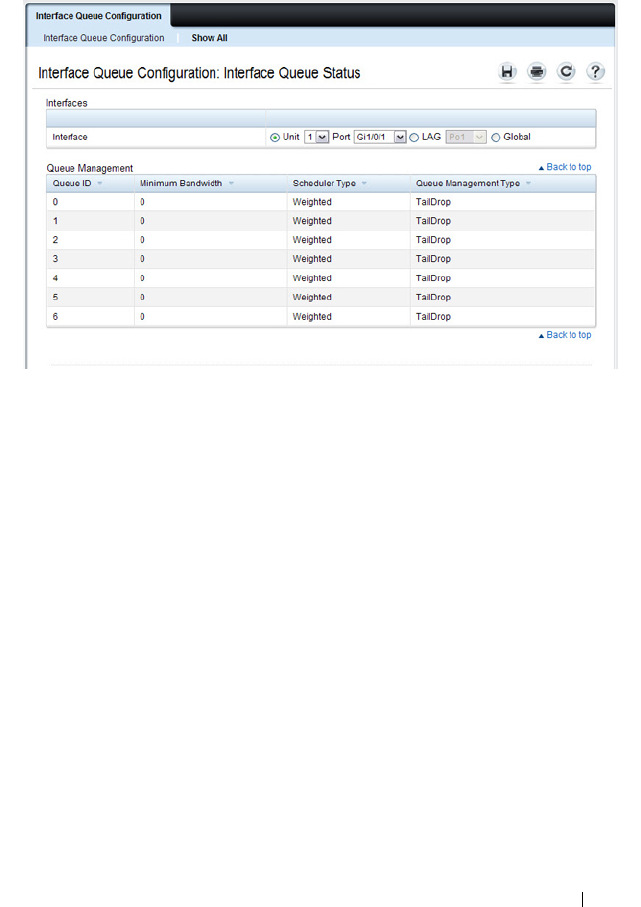This screenshot has width=641, height=907.
Task: Click the Interfaces section heading
Action: coord(67,103)
